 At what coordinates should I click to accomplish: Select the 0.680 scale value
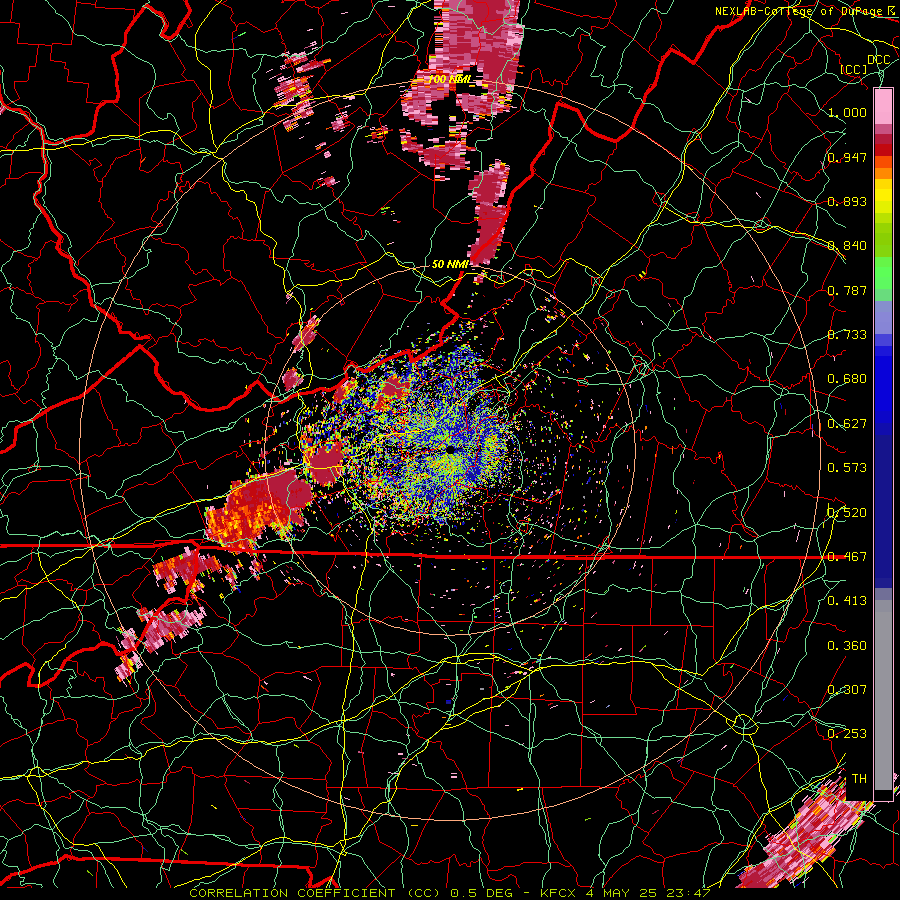coord(847,379)
